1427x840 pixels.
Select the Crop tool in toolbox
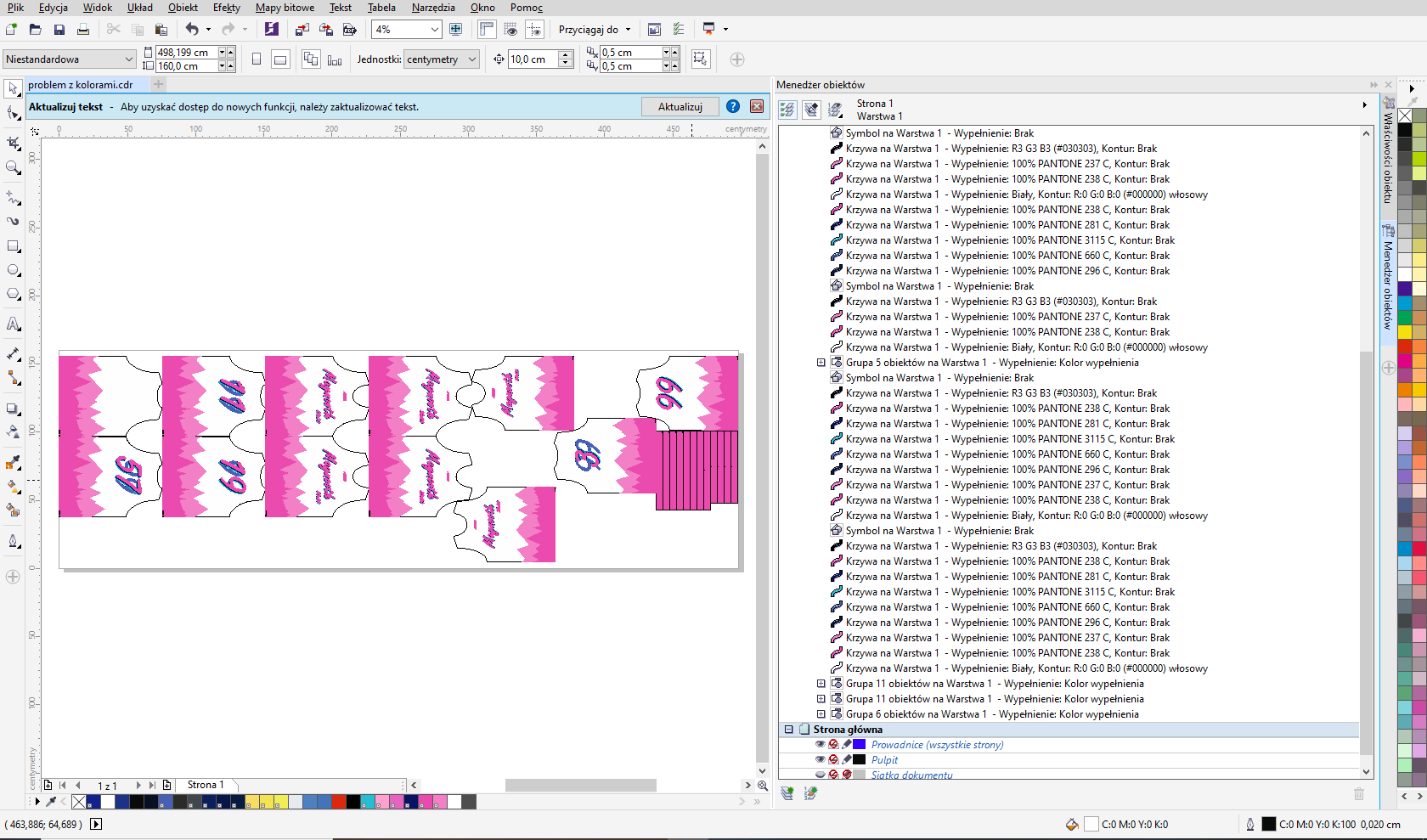14,143
